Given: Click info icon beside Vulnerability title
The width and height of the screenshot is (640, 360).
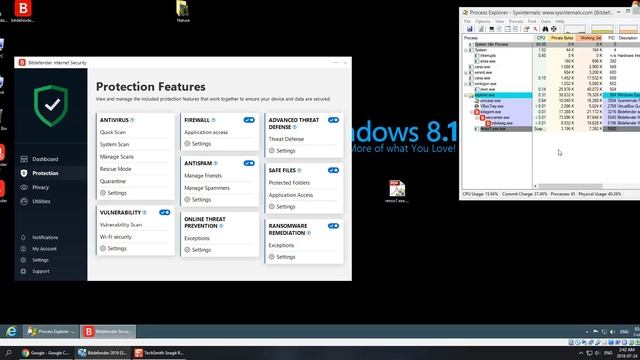Looking at the screenshot, I should 144,212.
